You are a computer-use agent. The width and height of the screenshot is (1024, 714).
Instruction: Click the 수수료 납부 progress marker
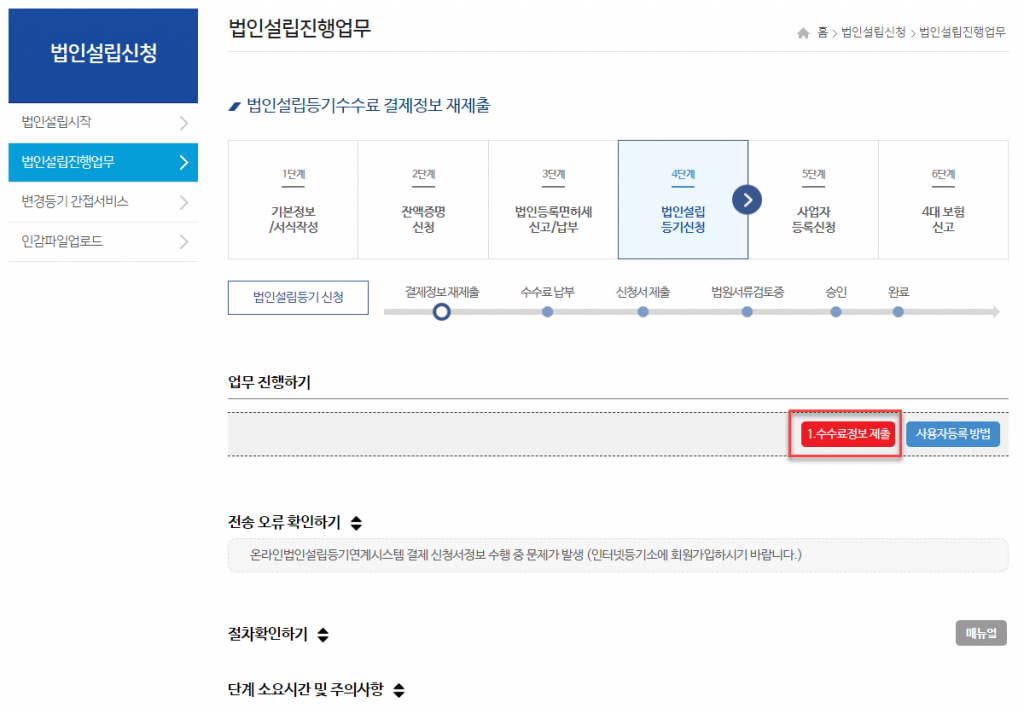(x=547, y=312)
